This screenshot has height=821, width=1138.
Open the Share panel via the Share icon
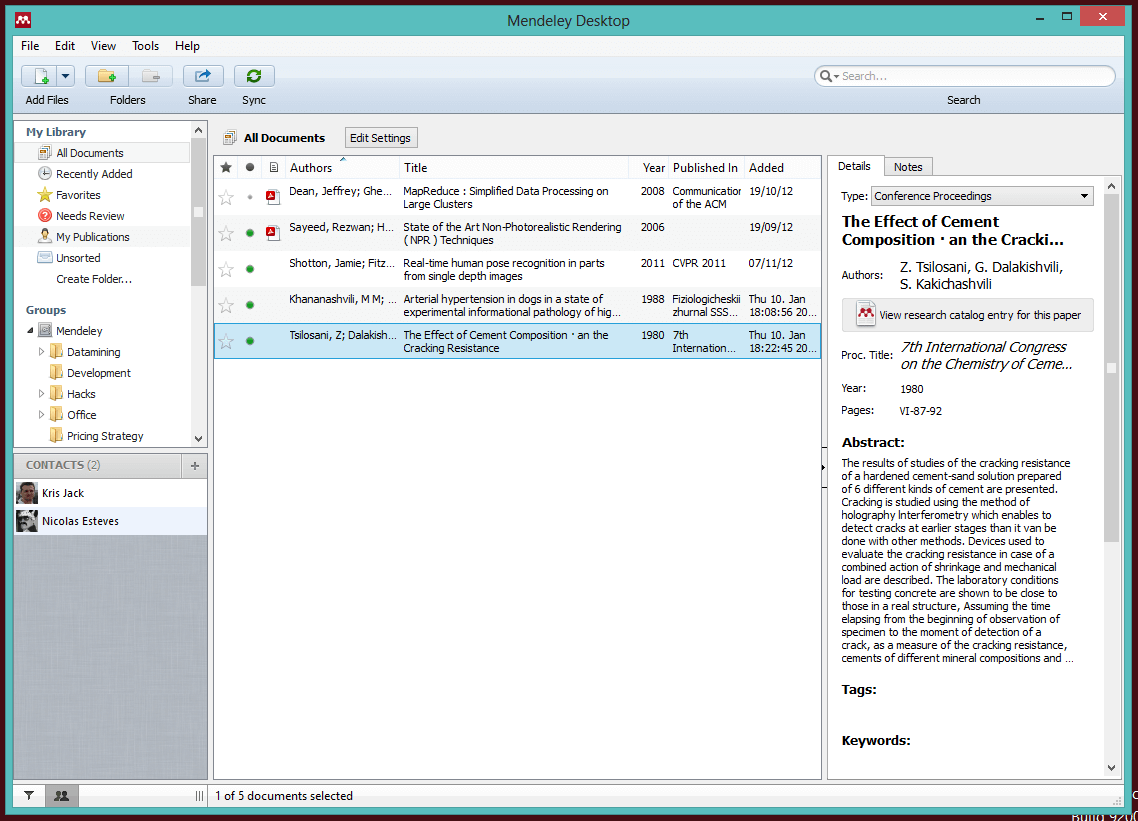[x=202, y=75]
